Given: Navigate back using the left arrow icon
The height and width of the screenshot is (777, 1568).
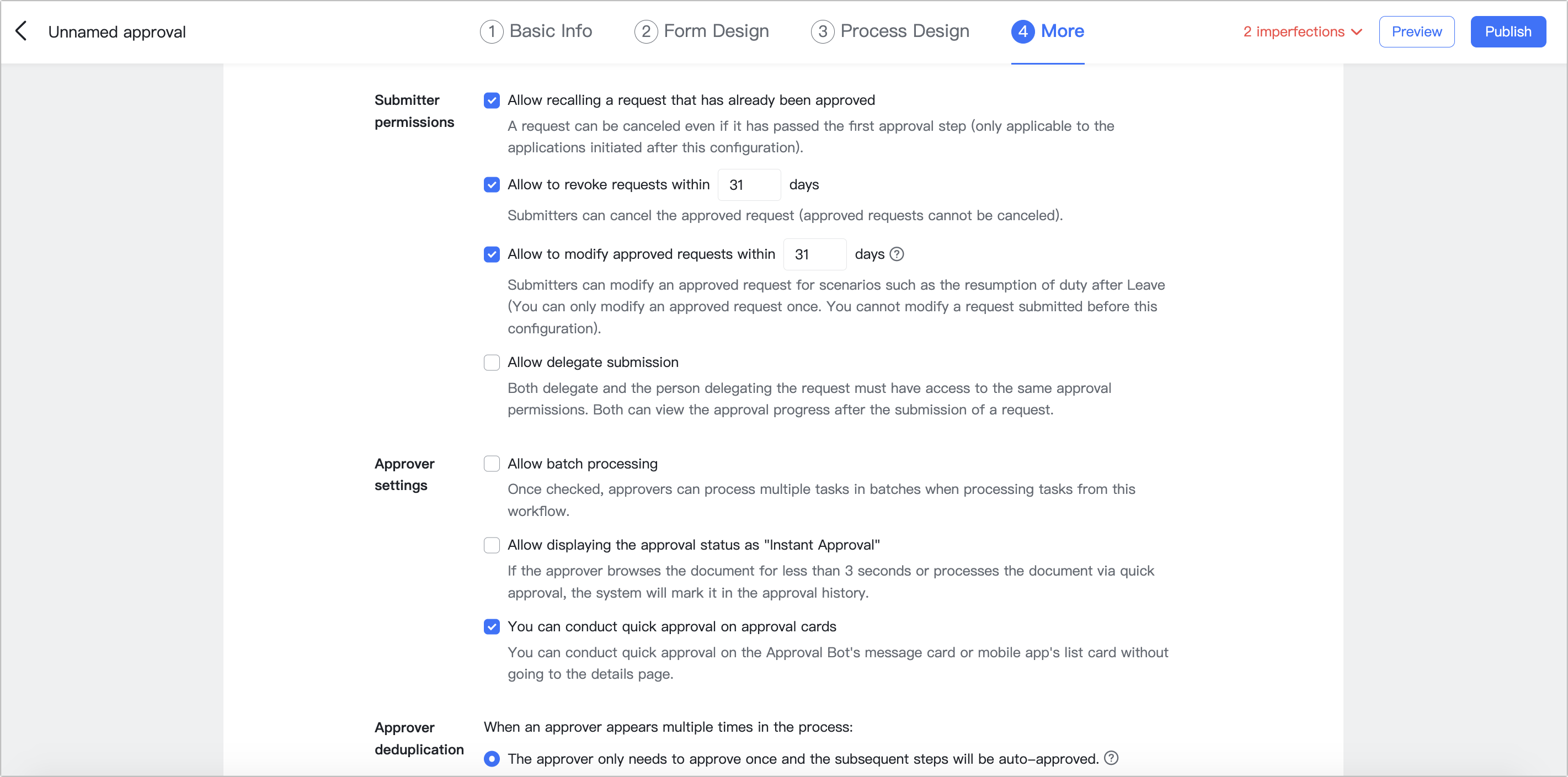Looking at the screenshot, I should tap(22, 31).
